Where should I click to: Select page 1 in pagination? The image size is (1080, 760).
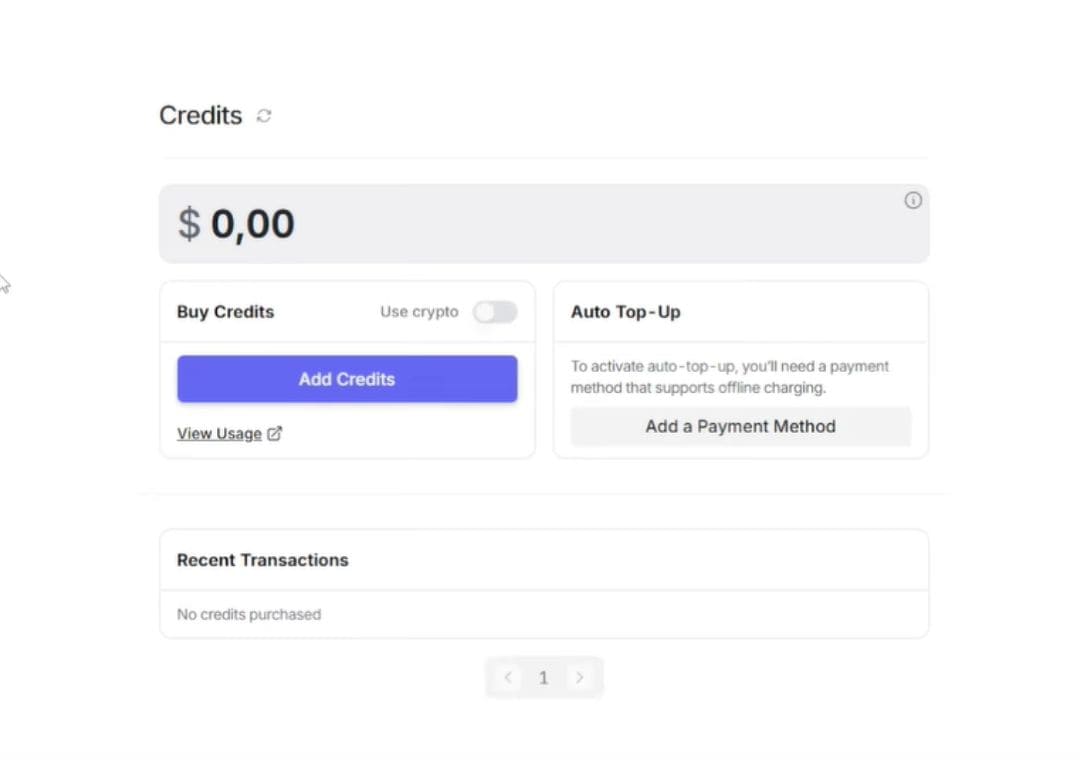coord(543,678)
